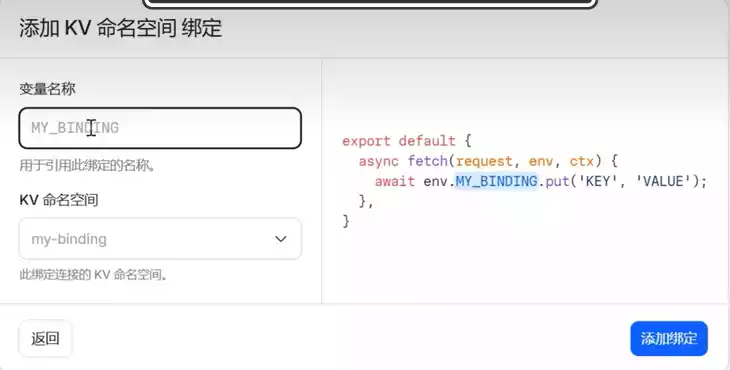Click highlighted MY_BINDING in code sample
Viewport: 730px width, 370px height.
(x=496, y=181)
